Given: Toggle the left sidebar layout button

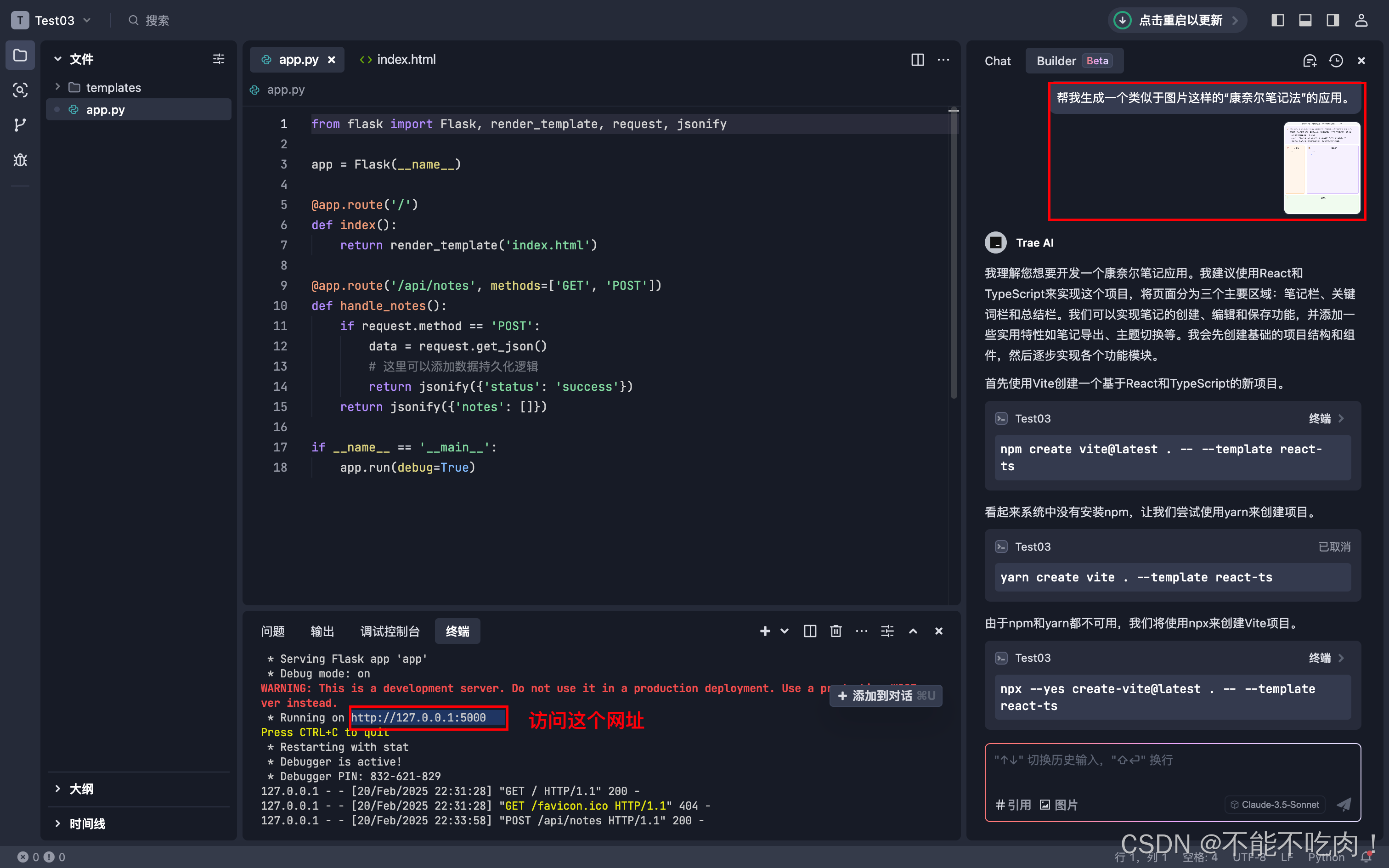Looking at the screenshot, I should (x=1278, y=21).
